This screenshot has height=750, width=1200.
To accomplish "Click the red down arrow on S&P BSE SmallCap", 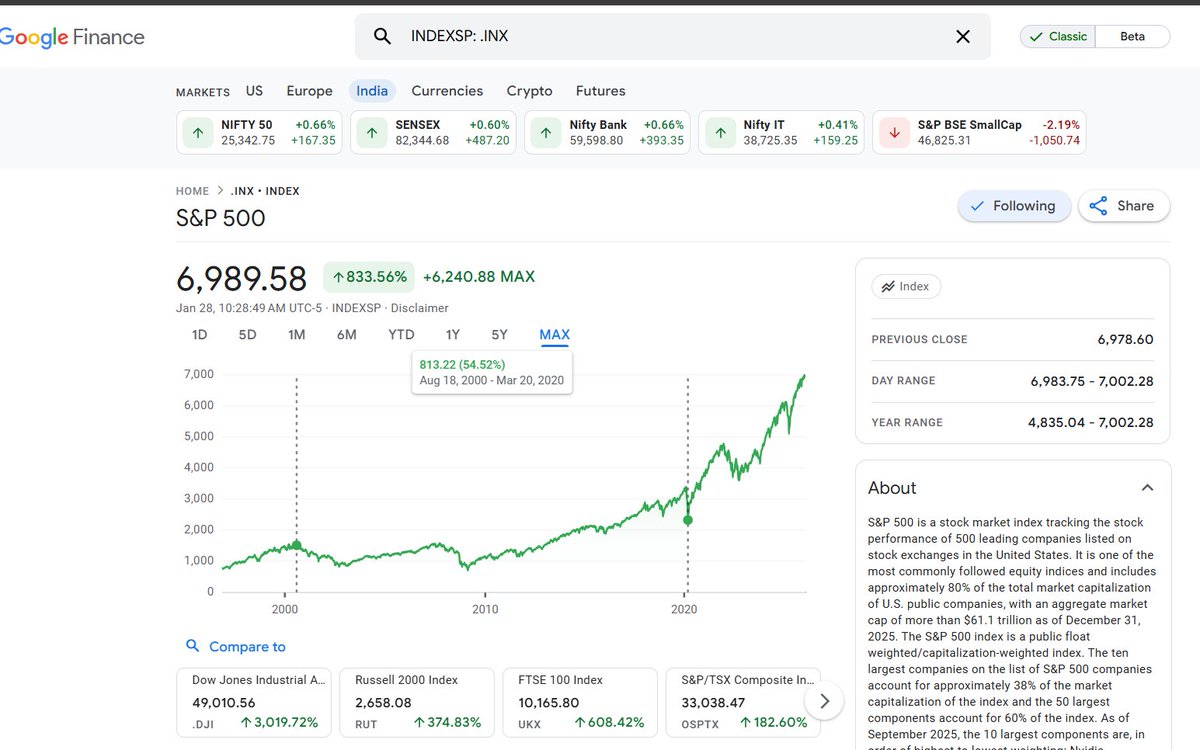I will coord(893,132).
